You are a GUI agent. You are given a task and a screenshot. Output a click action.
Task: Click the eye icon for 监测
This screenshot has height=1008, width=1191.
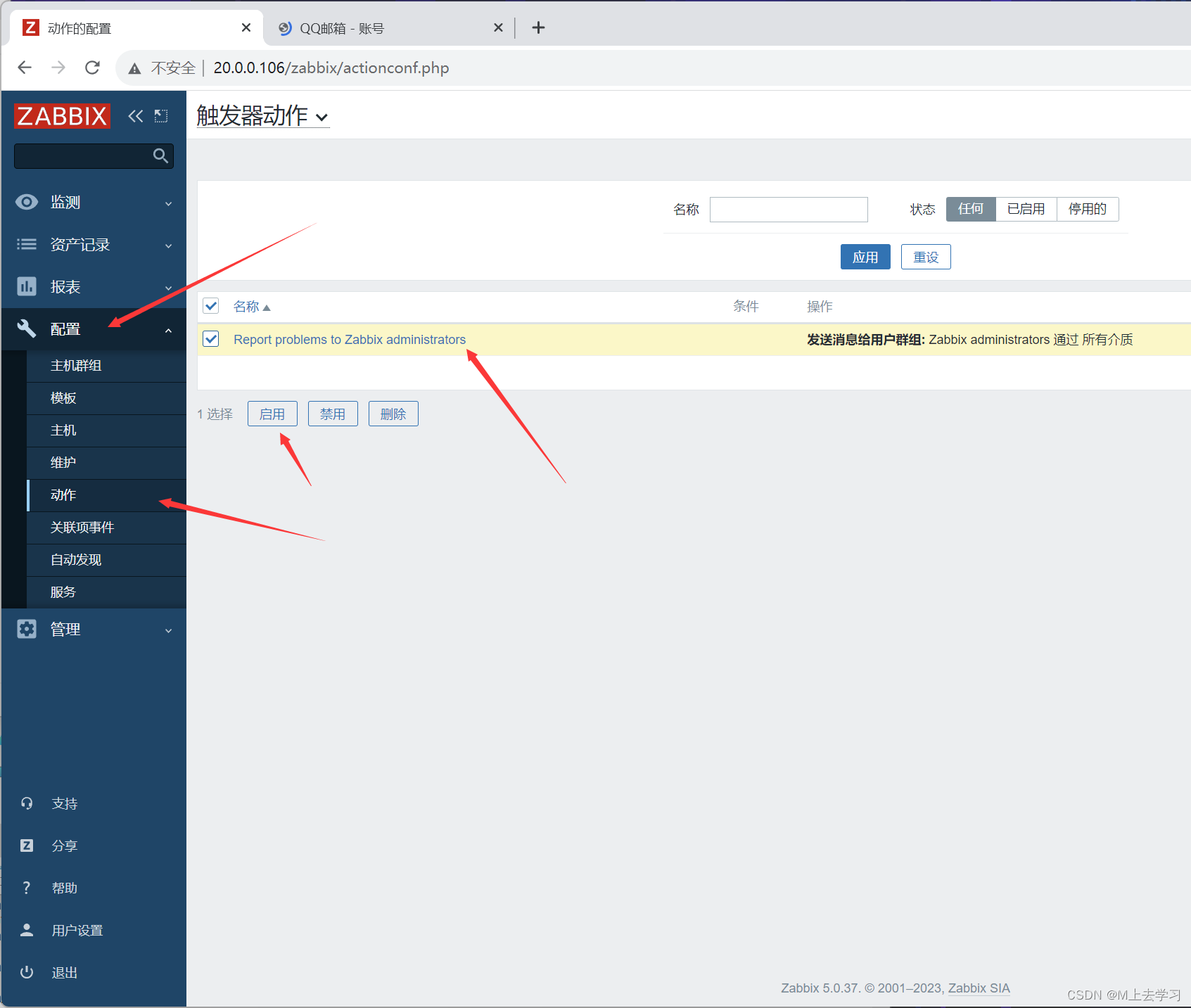(x=27, y=203)
